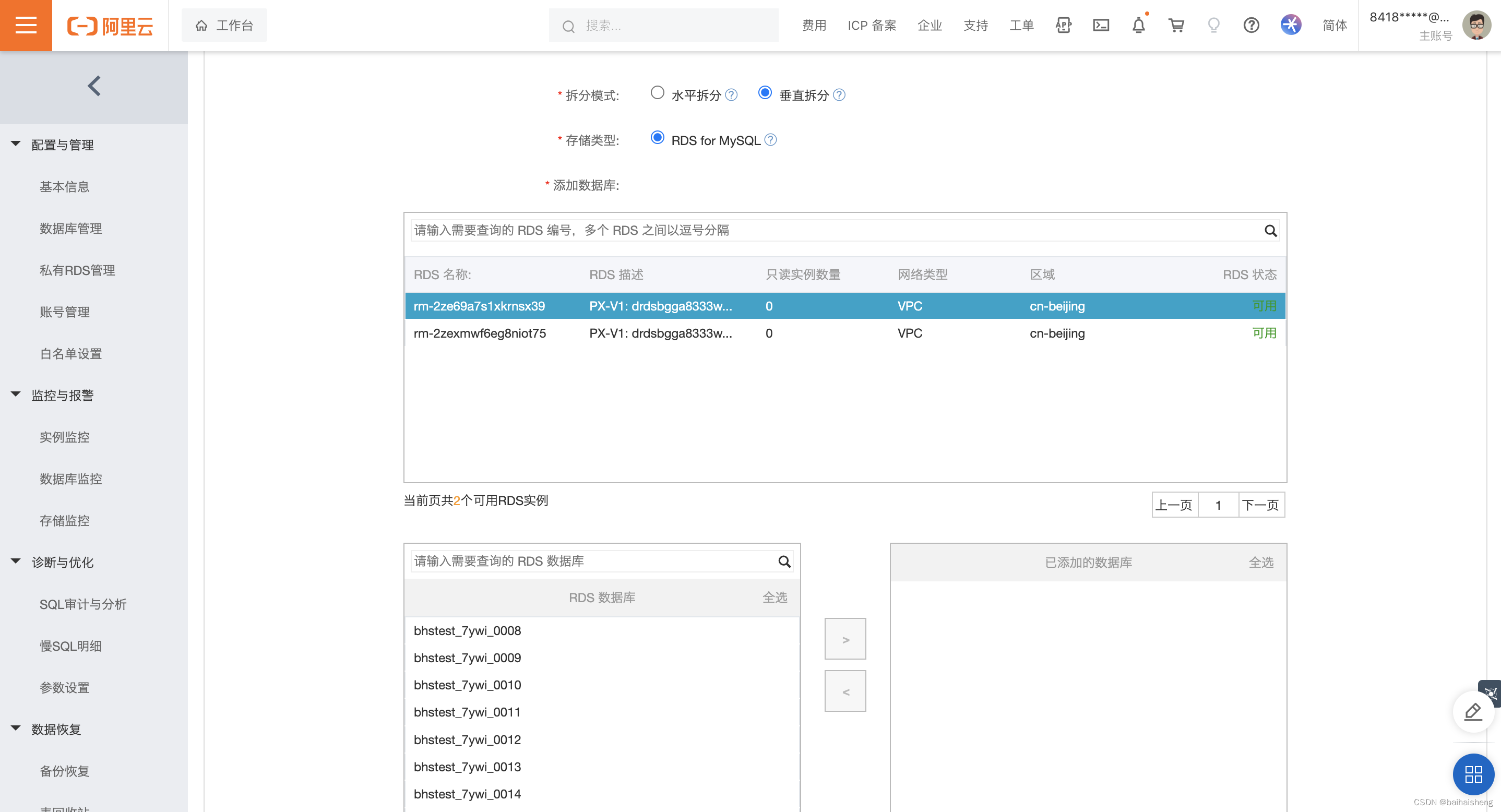Open the orange hamburger menu

click(26, 25)
